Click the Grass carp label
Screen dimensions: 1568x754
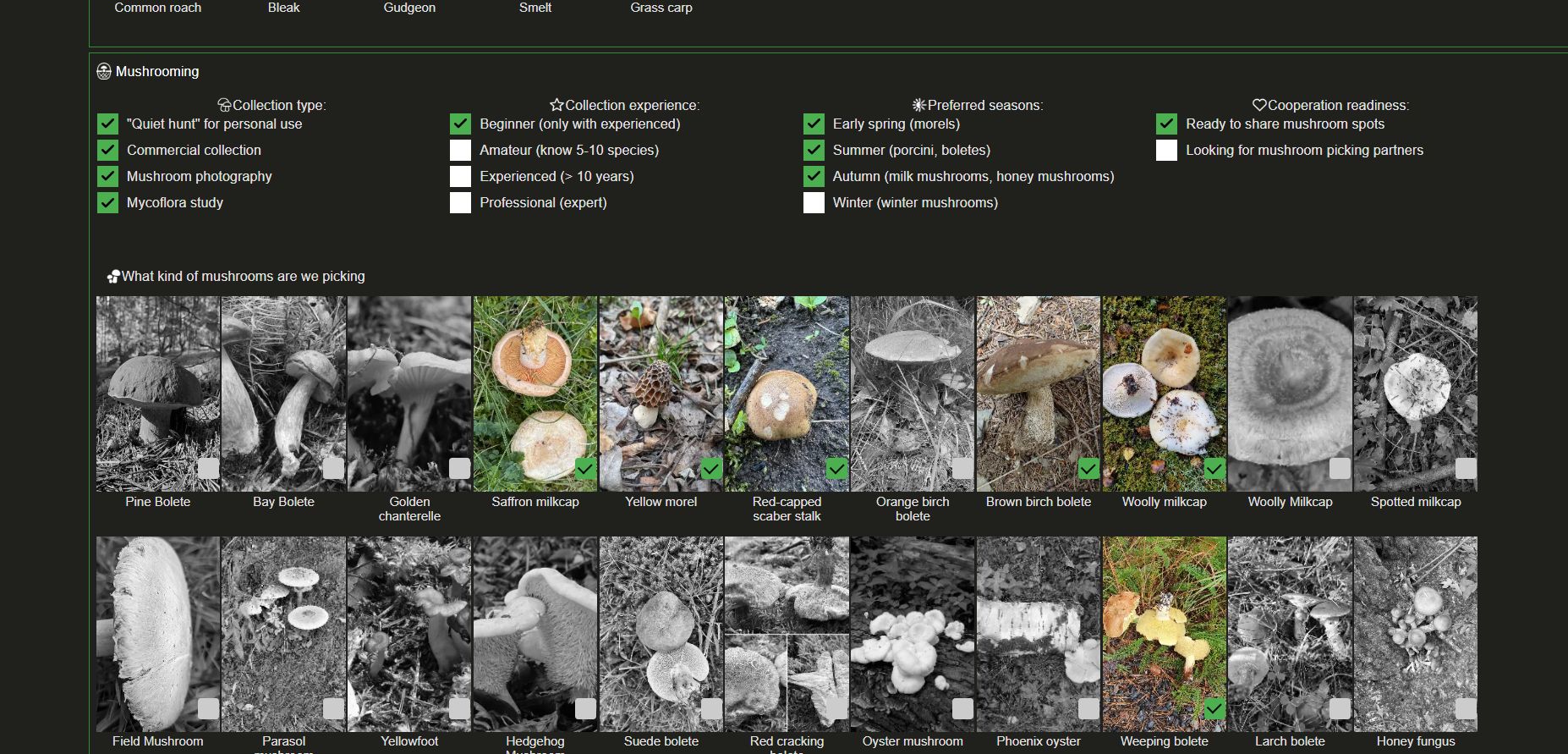tap(661, 8)
